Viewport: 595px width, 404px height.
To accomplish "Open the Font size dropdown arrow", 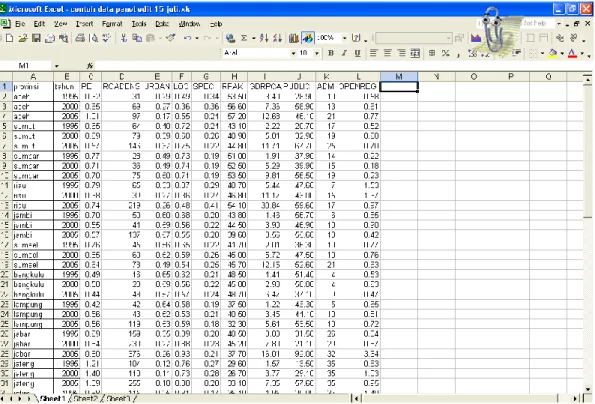I will click(316, 53).
